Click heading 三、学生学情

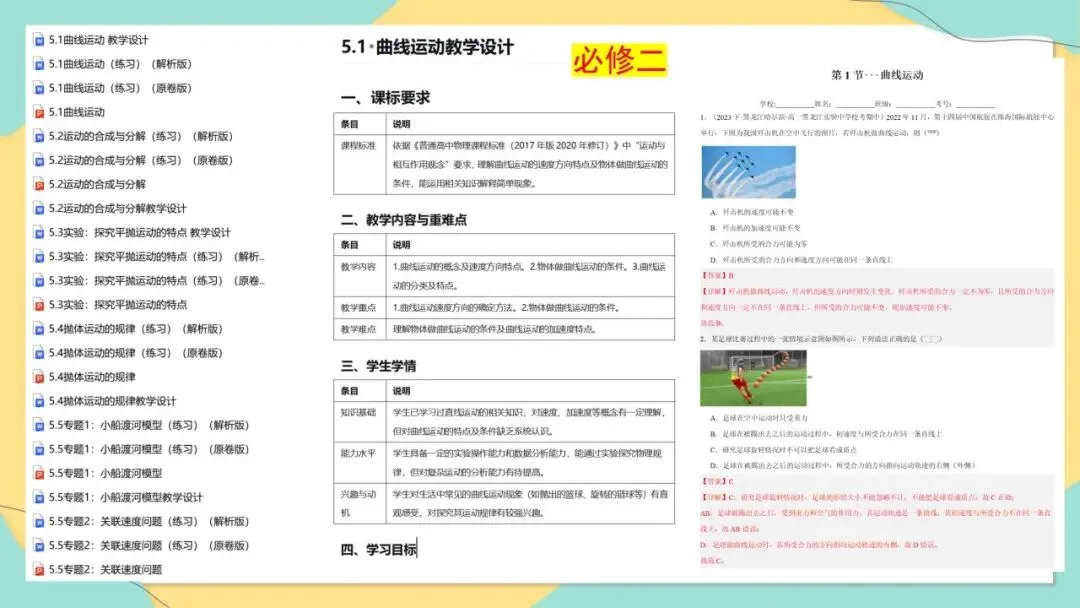378,366
